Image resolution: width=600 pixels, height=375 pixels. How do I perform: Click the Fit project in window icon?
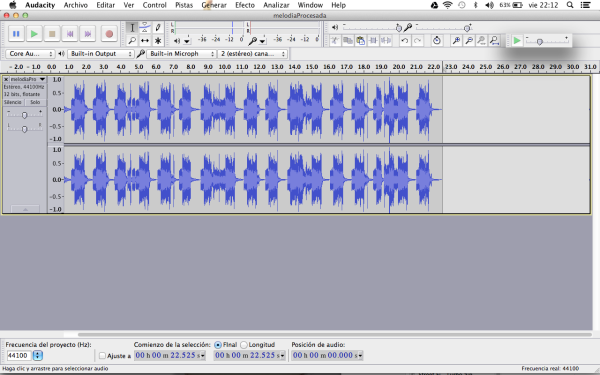494,40
